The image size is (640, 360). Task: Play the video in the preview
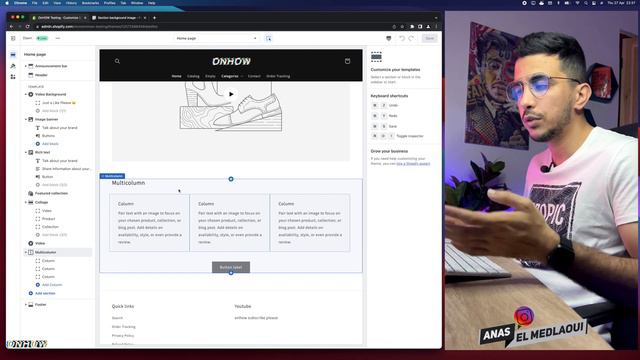(x=231, y=94)
